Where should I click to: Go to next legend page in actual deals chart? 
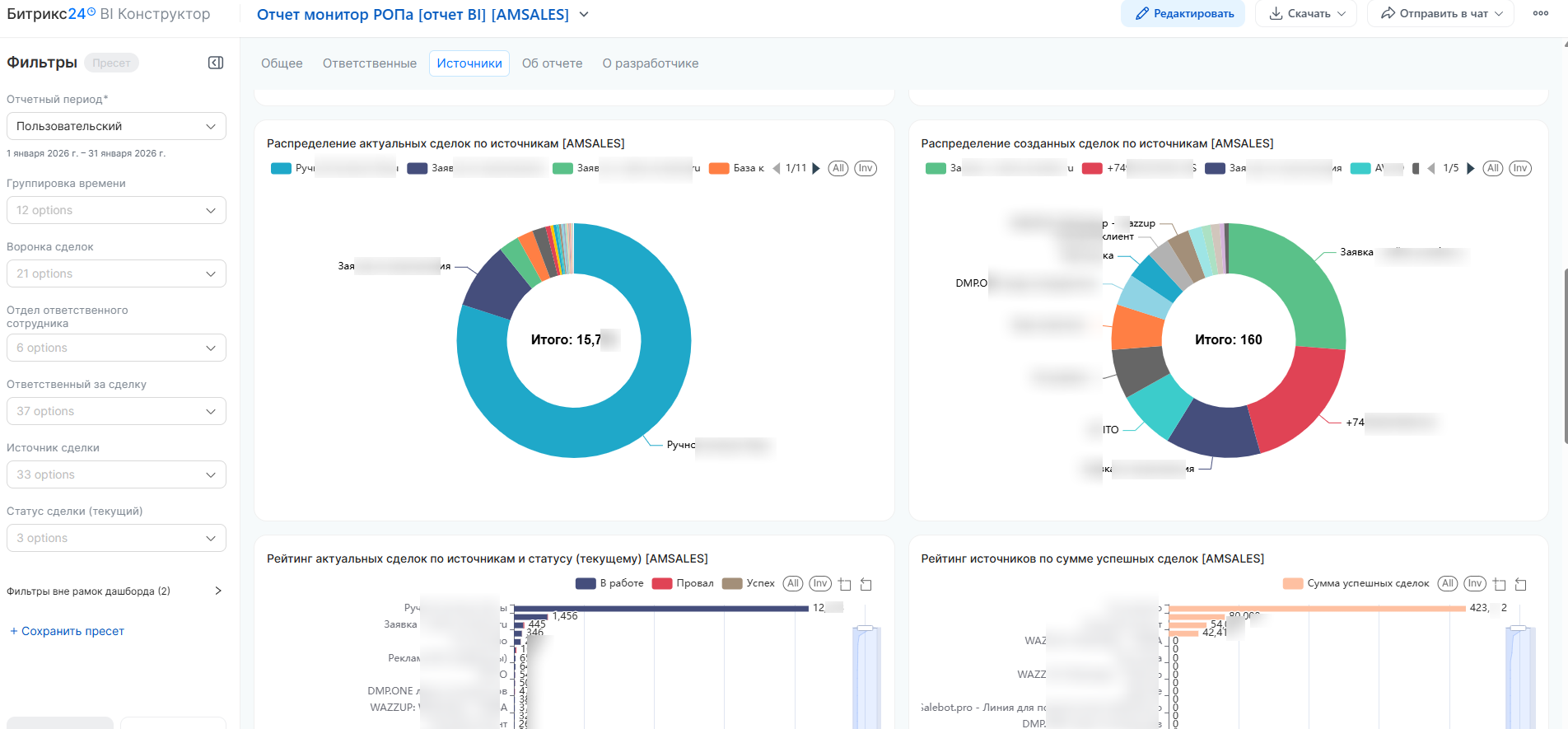tap(816, 168)
